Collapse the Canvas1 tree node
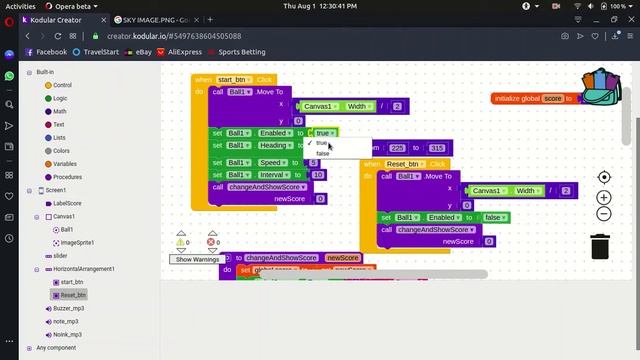The image size is (640, 360). (x=36, y=217)
